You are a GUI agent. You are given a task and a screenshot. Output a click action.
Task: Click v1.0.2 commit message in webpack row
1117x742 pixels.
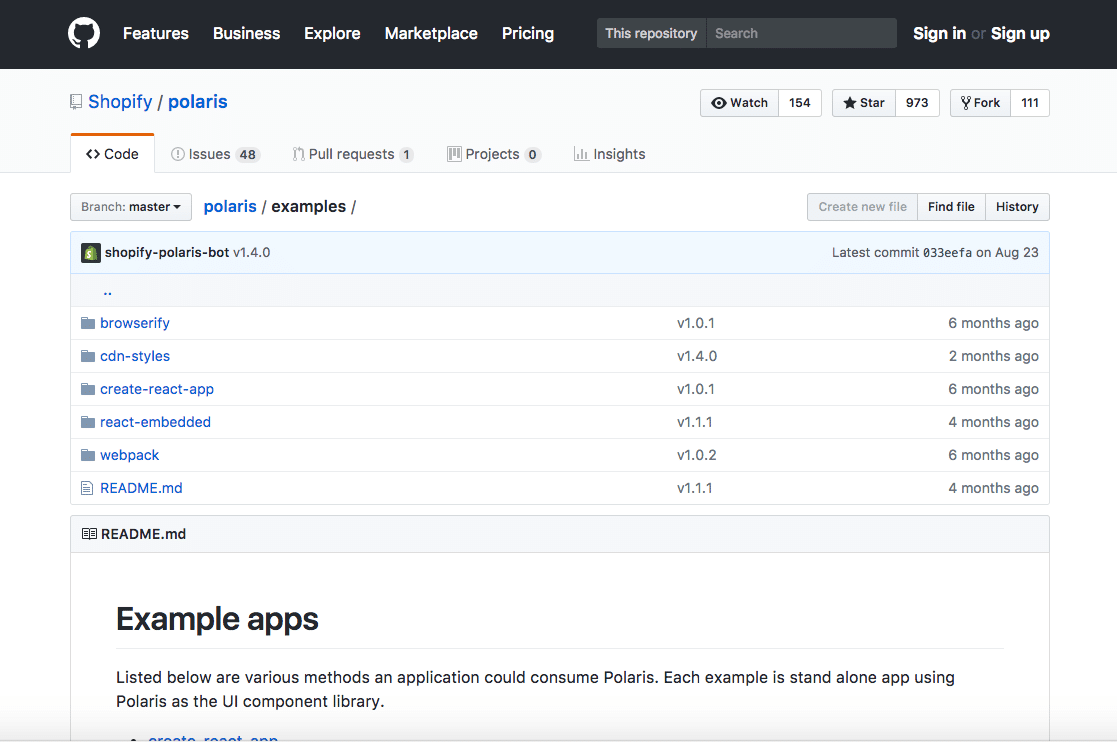pyautogui.click(x=697, y=455)
